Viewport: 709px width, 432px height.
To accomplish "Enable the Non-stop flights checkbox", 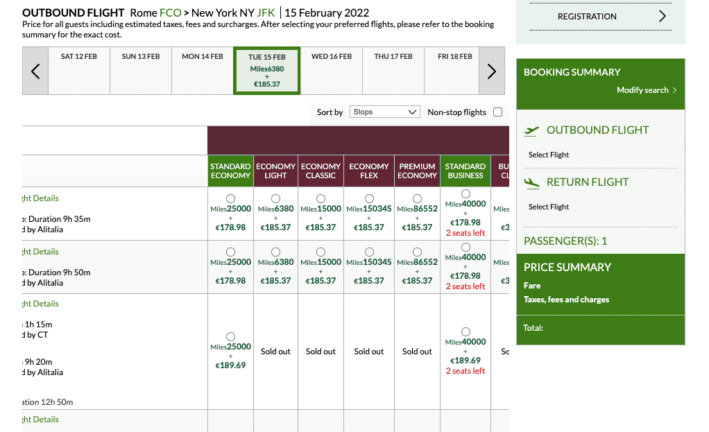I will click(x=497, y=113).
